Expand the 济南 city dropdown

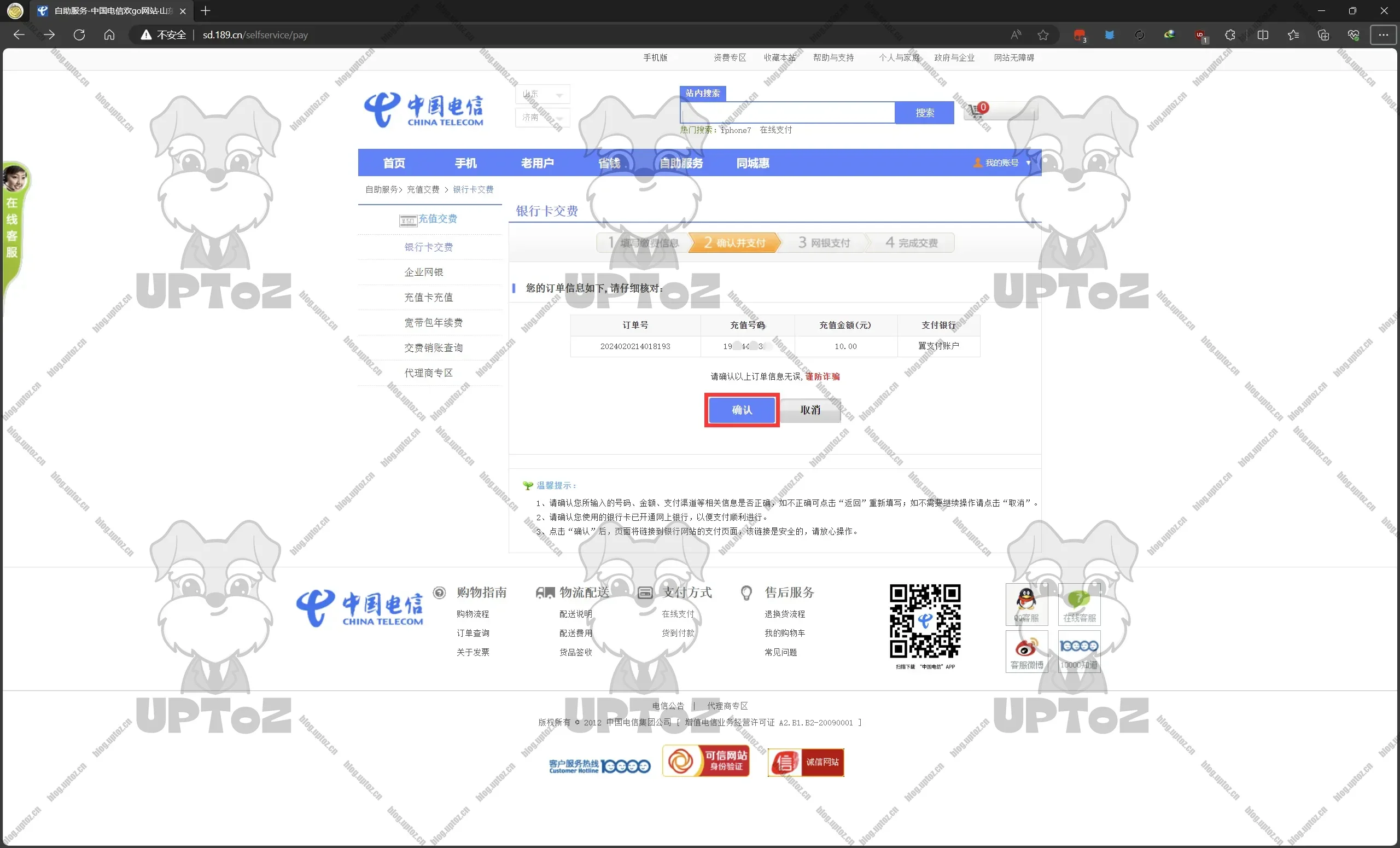(542, 117)
